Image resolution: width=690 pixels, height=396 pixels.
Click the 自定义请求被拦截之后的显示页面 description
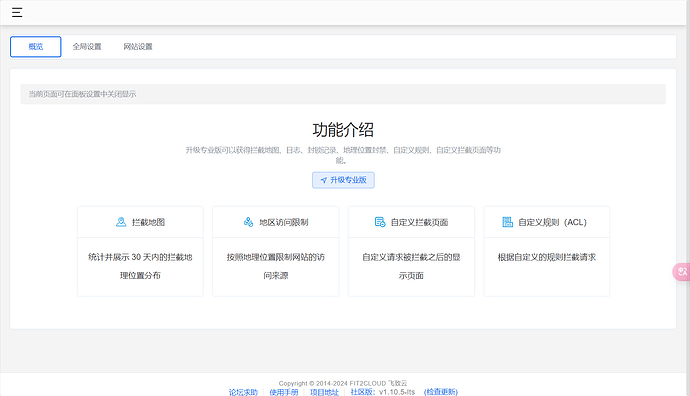tap(411, 266)
